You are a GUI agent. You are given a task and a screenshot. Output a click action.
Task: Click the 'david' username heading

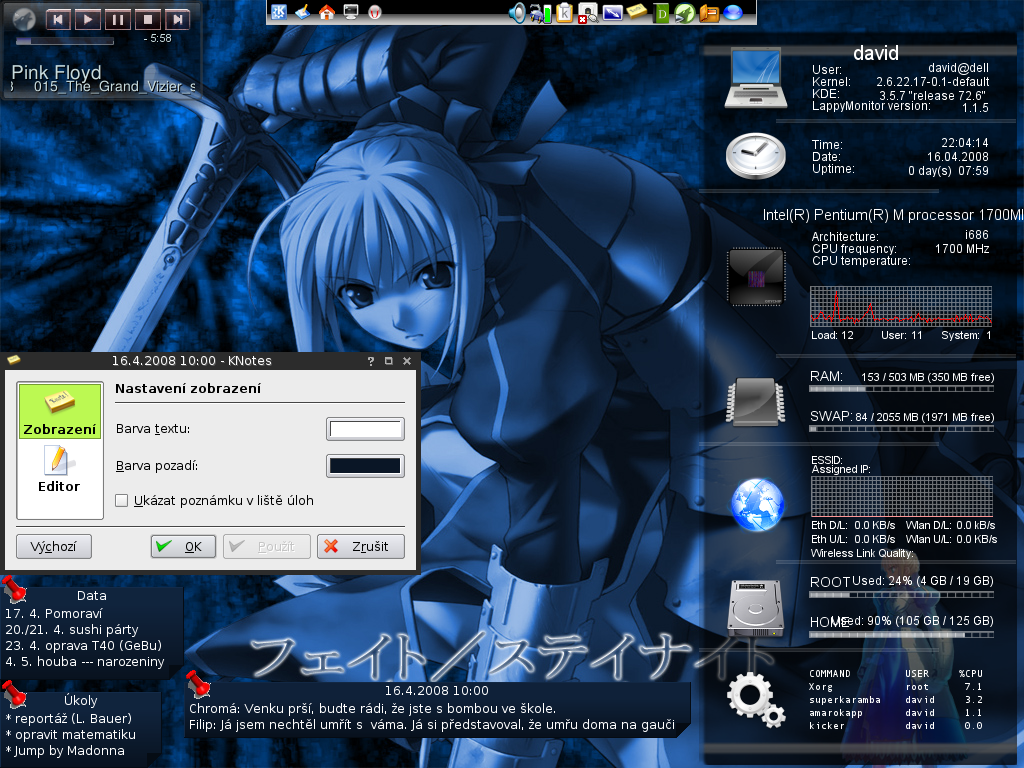(876, 53)
